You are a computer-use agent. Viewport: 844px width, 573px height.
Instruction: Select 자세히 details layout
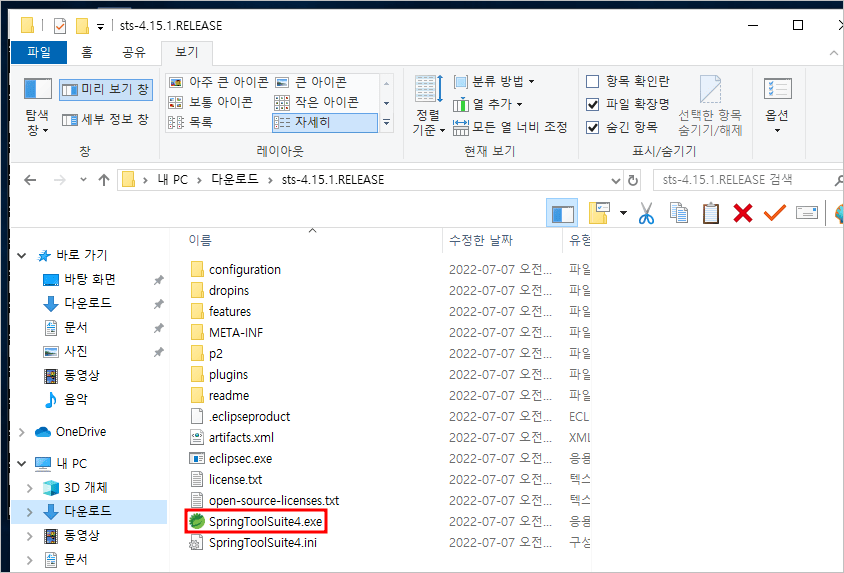(325, 123)
